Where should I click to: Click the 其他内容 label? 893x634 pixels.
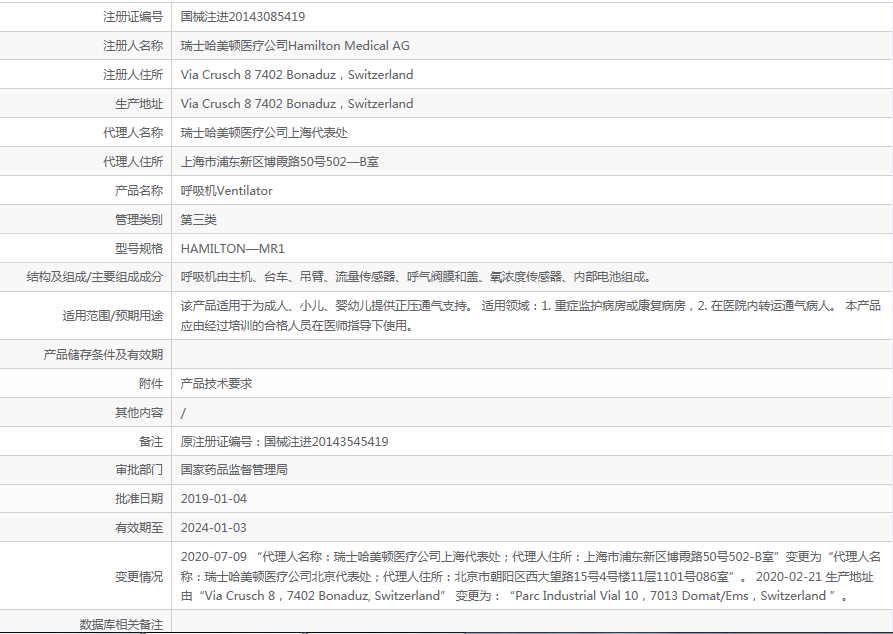coord(139,412)
